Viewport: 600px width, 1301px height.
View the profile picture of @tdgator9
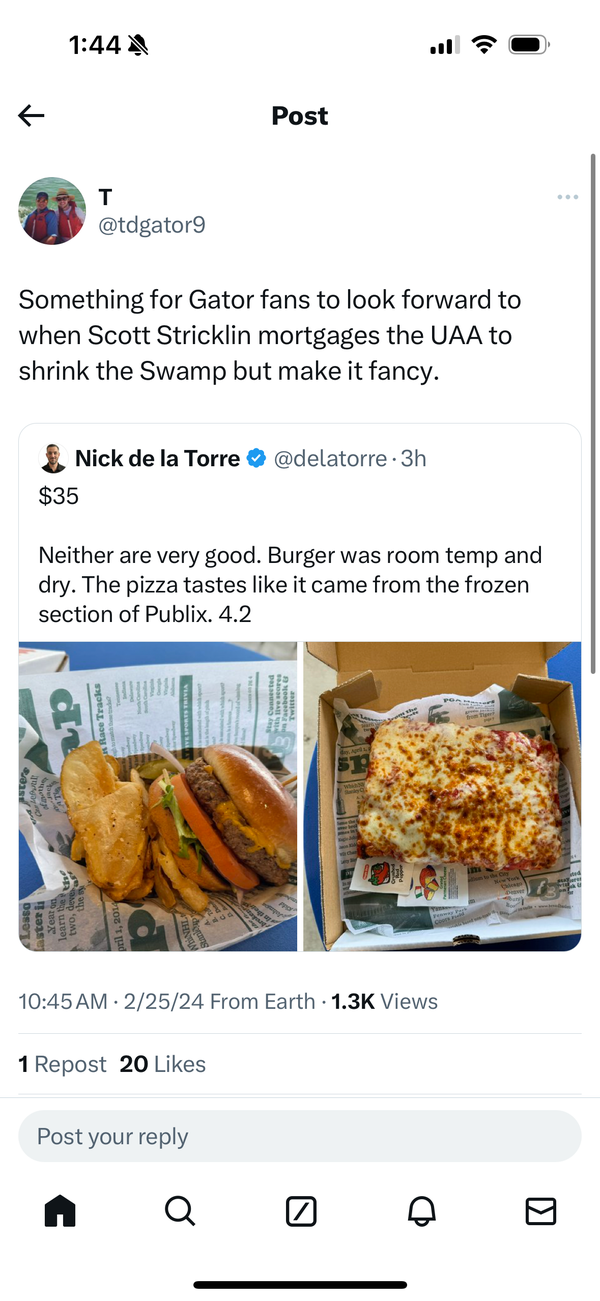pos(52,211)
